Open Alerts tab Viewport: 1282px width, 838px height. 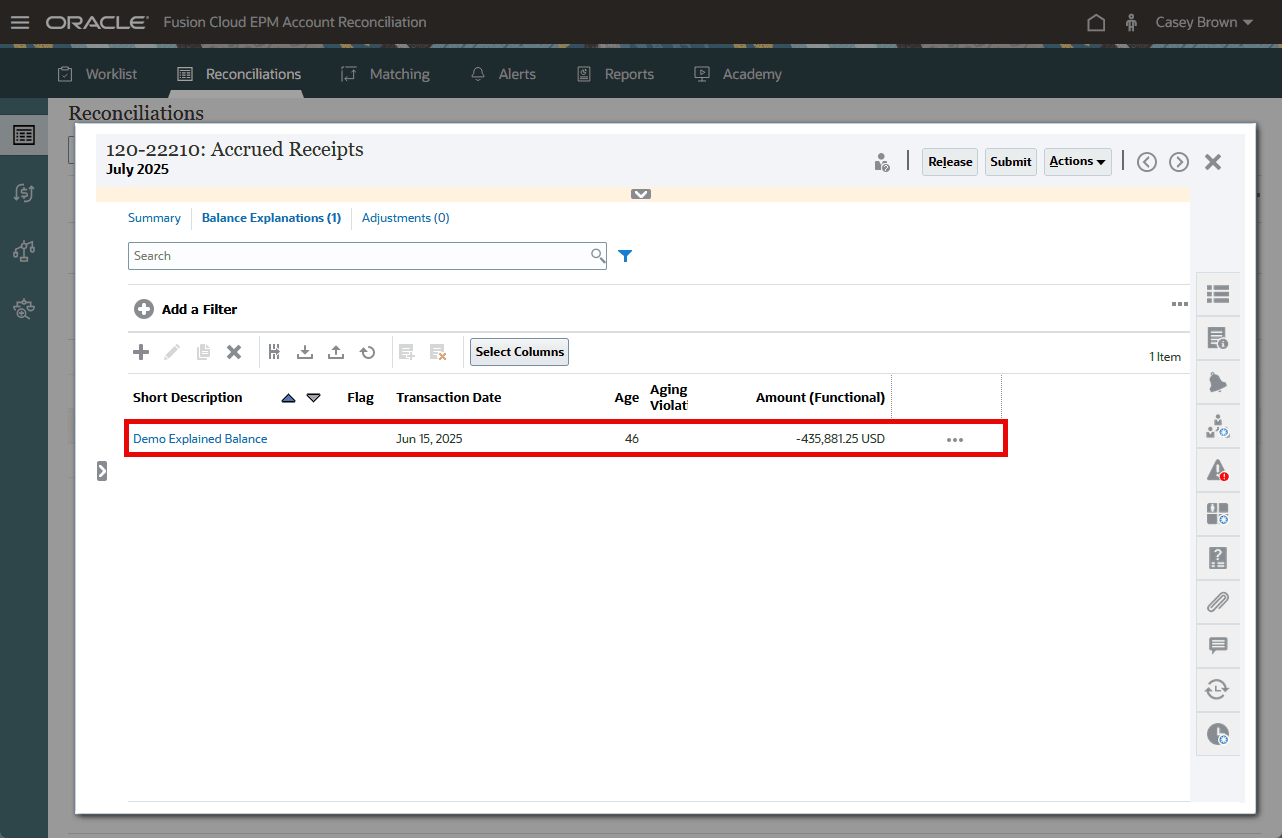[503, 74]
